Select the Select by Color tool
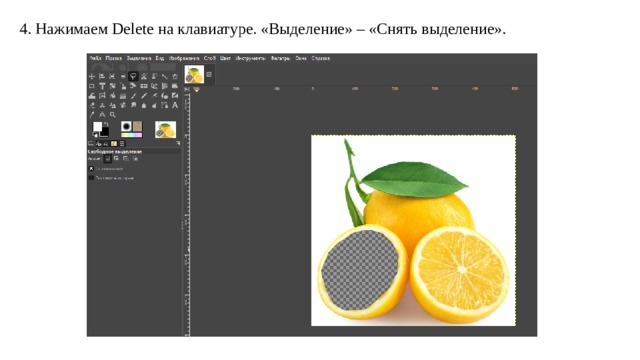The image size is (640, 360). pyautogui.click(x=175, y=76)
